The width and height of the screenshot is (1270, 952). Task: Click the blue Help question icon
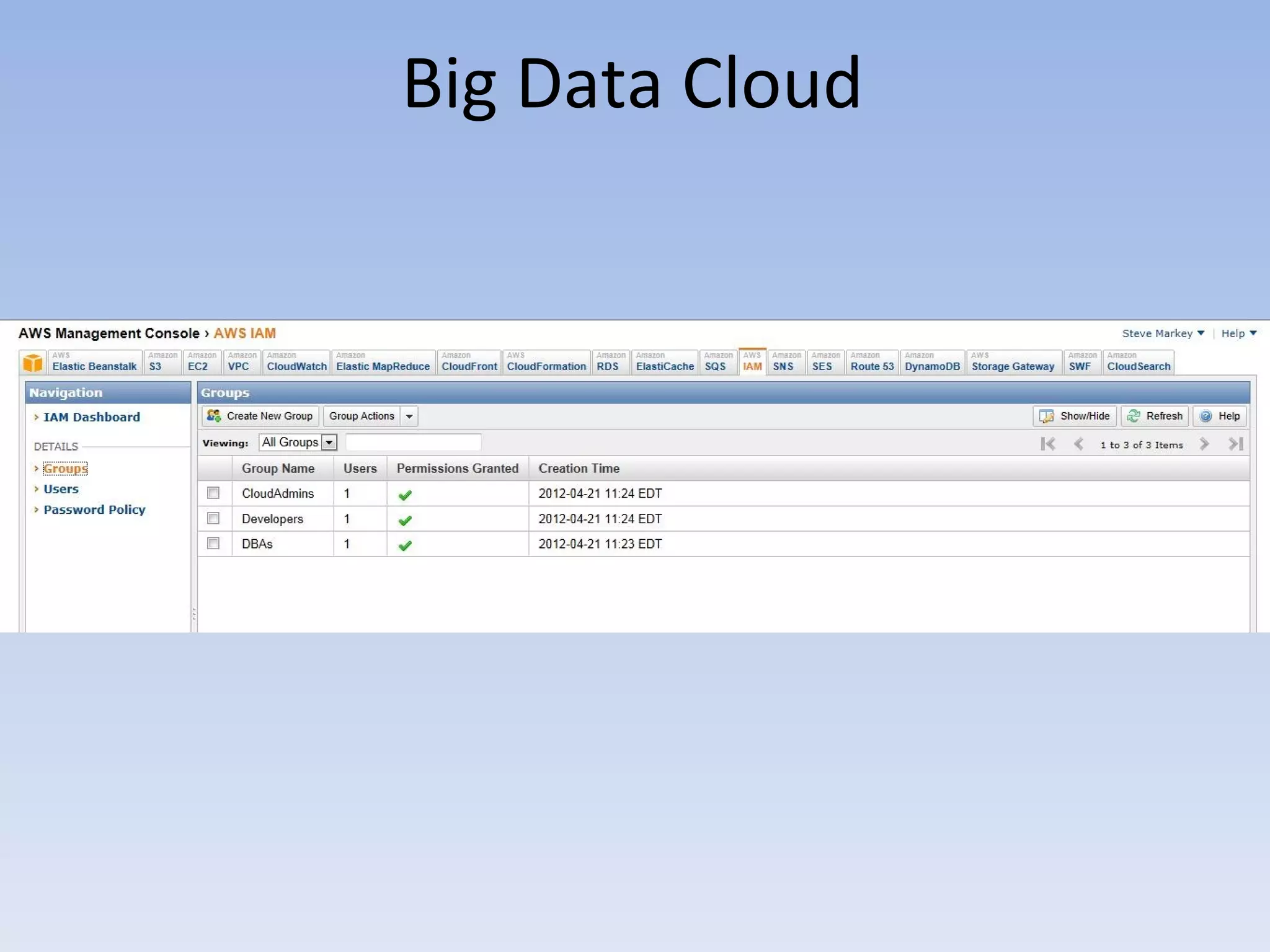tap(1206, 416)
